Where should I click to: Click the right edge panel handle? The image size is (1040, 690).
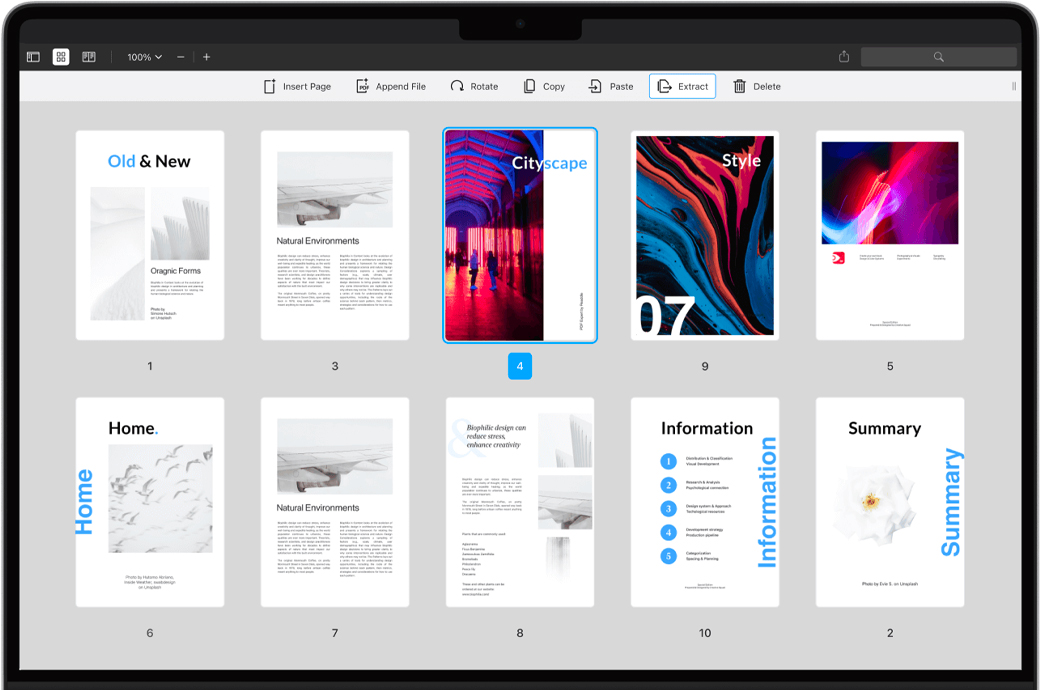(x=1014, y=87)
